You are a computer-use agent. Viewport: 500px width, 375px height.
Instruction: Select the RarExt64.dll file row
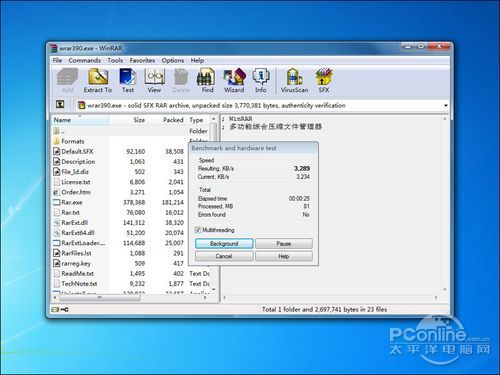click(131, 233)
